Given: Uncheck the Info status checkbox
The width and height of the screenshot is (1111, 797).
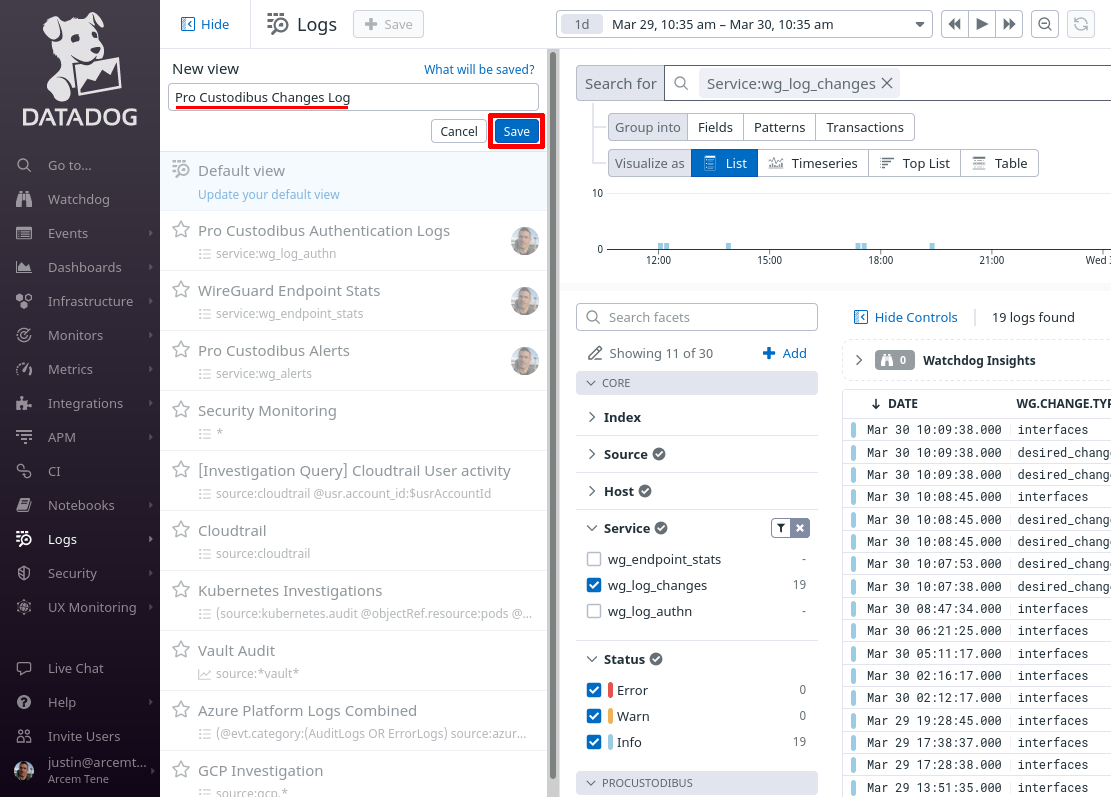Looking at the screenshot, I should [594, 742].
